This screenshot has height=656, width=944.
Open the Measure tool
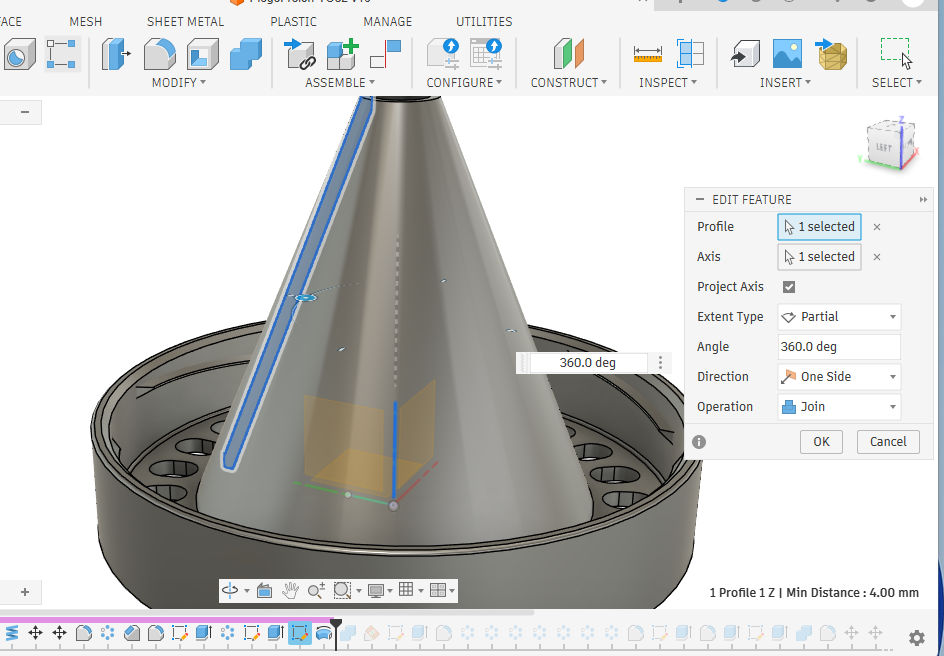pyautogui.click(x=648, y=54)
